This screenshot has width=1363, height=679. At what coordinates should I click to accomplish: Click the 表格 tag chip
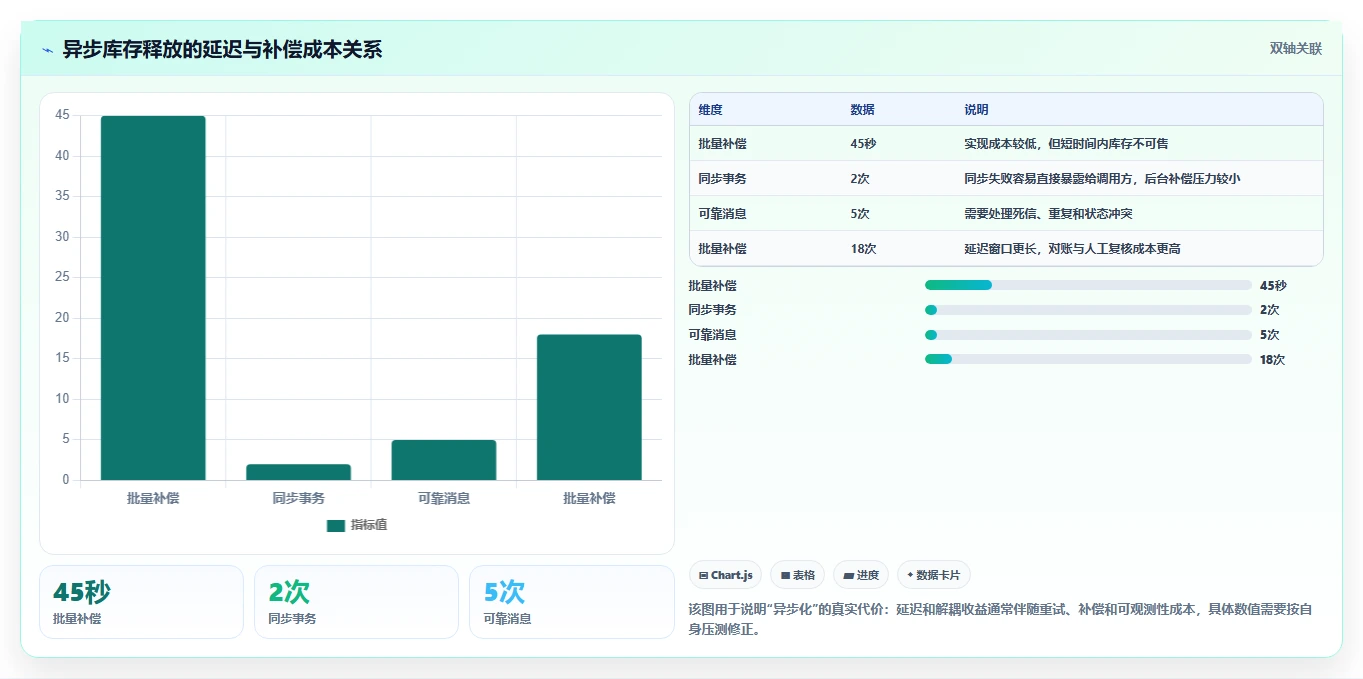(797, 575)
